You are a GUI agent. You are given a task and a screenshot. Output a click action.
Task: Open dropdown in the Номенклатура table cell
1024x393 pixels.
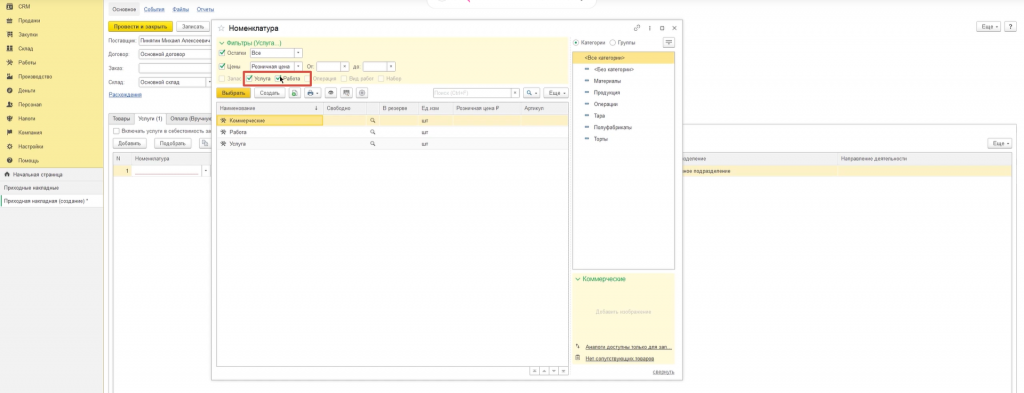(206, 171)
